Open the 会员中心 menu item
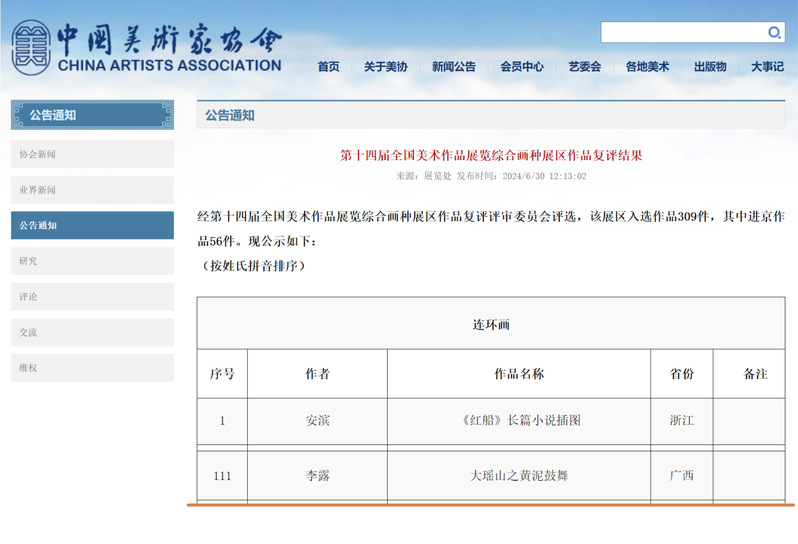Image resolution: width=798 pixels, height=544 pixels. click(x=522, y=67)
